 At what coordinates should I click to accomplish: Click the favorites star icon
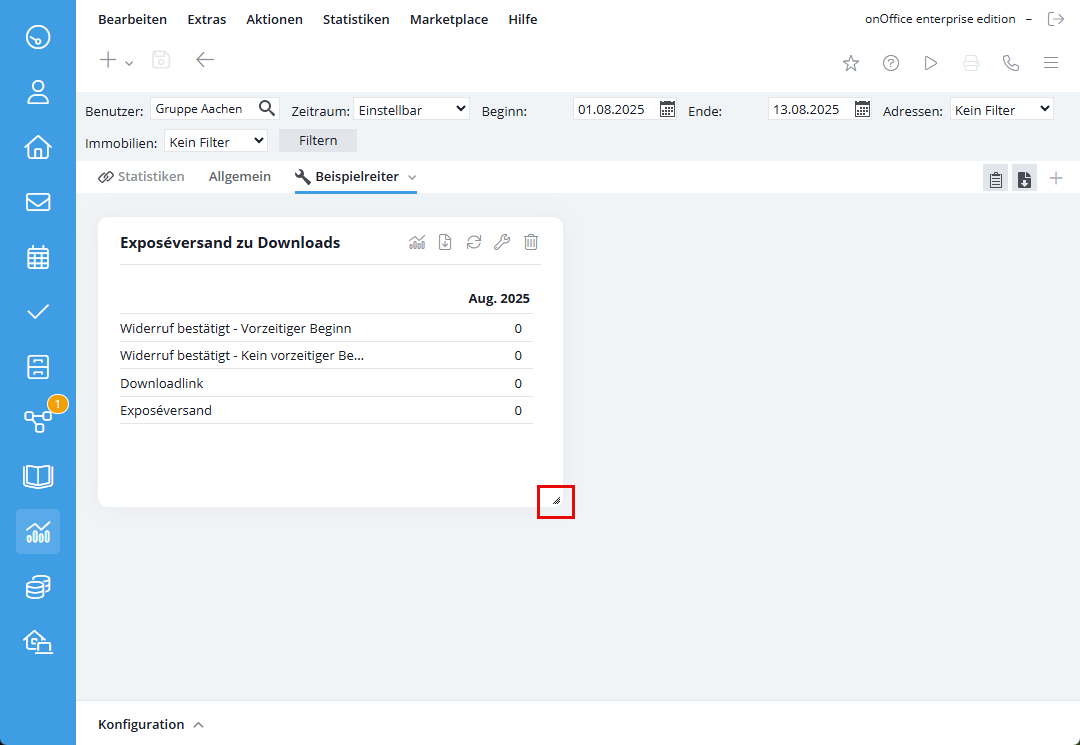click(851, 63)
